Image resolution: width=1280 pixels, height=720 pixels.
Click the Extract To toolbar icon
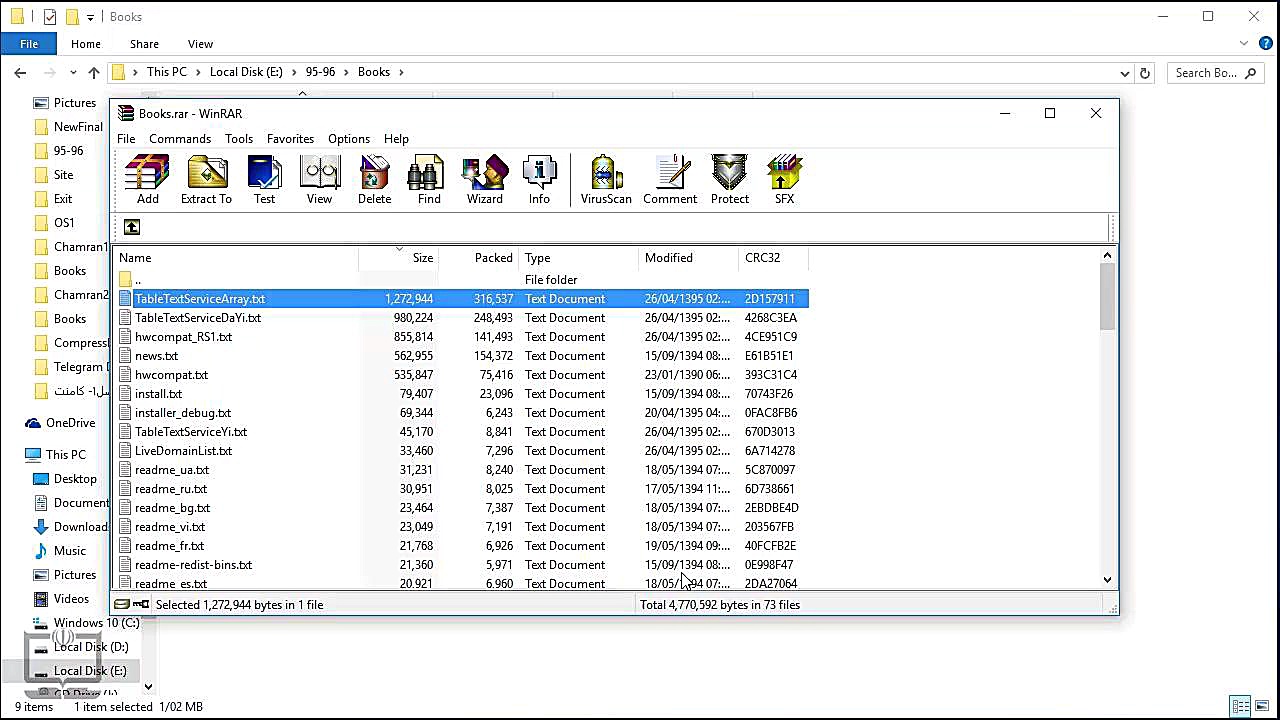click(x=206, y=180)
